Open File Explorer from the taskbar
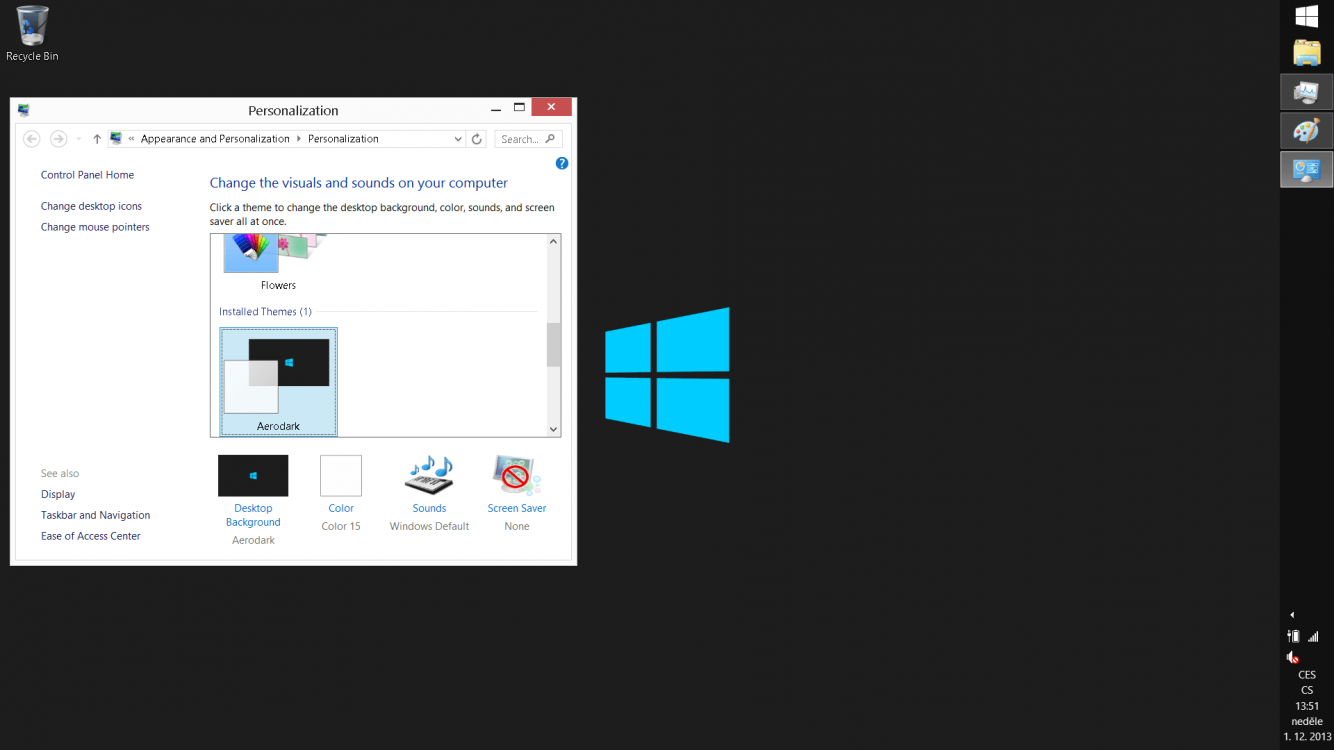This screenshot has height=750, width=1334. point(1306,53)
